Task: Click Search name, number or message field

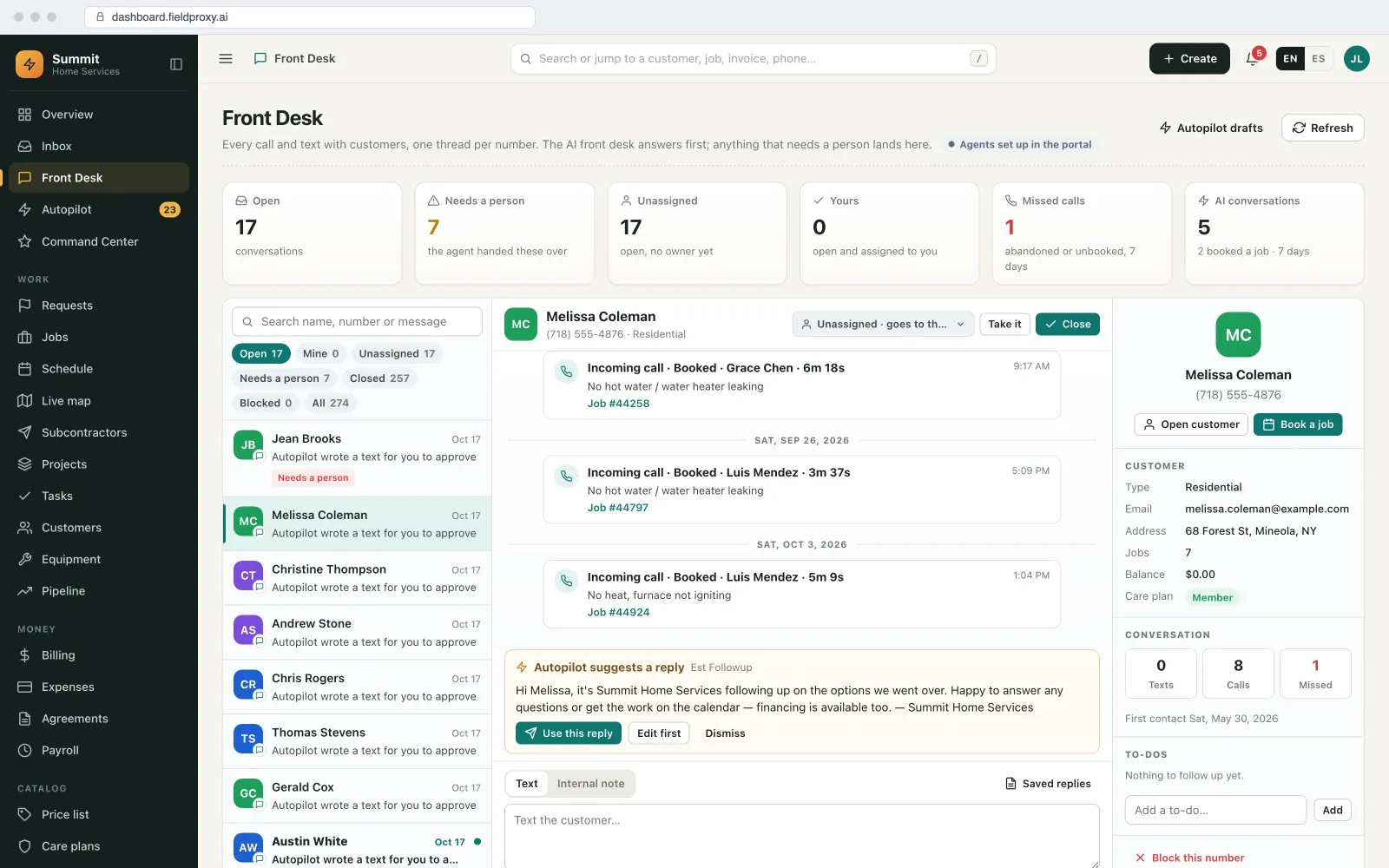Action: [x=357, y=322]
